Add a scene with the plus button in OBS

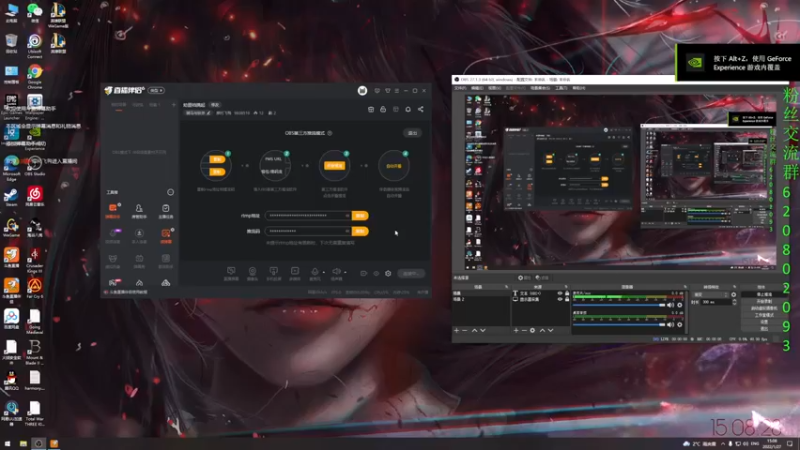pyautogui.click(x=457, y=331)
